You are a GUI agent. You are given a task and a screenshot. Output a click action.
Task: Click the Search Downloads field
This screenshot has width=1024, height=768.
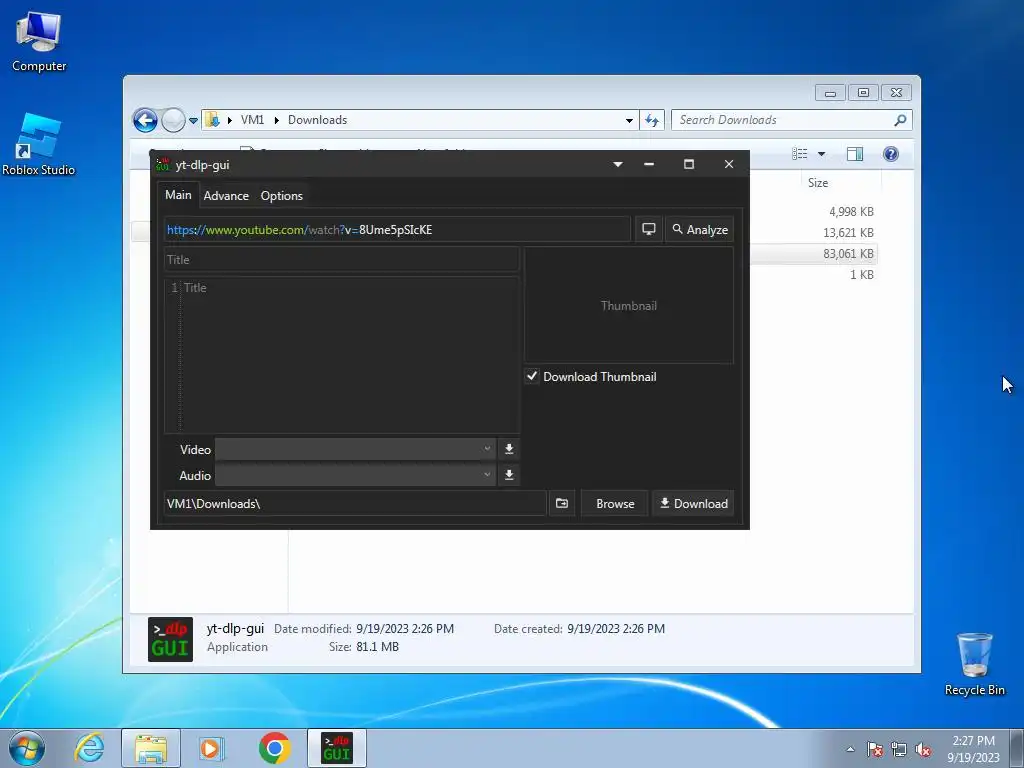782,120
